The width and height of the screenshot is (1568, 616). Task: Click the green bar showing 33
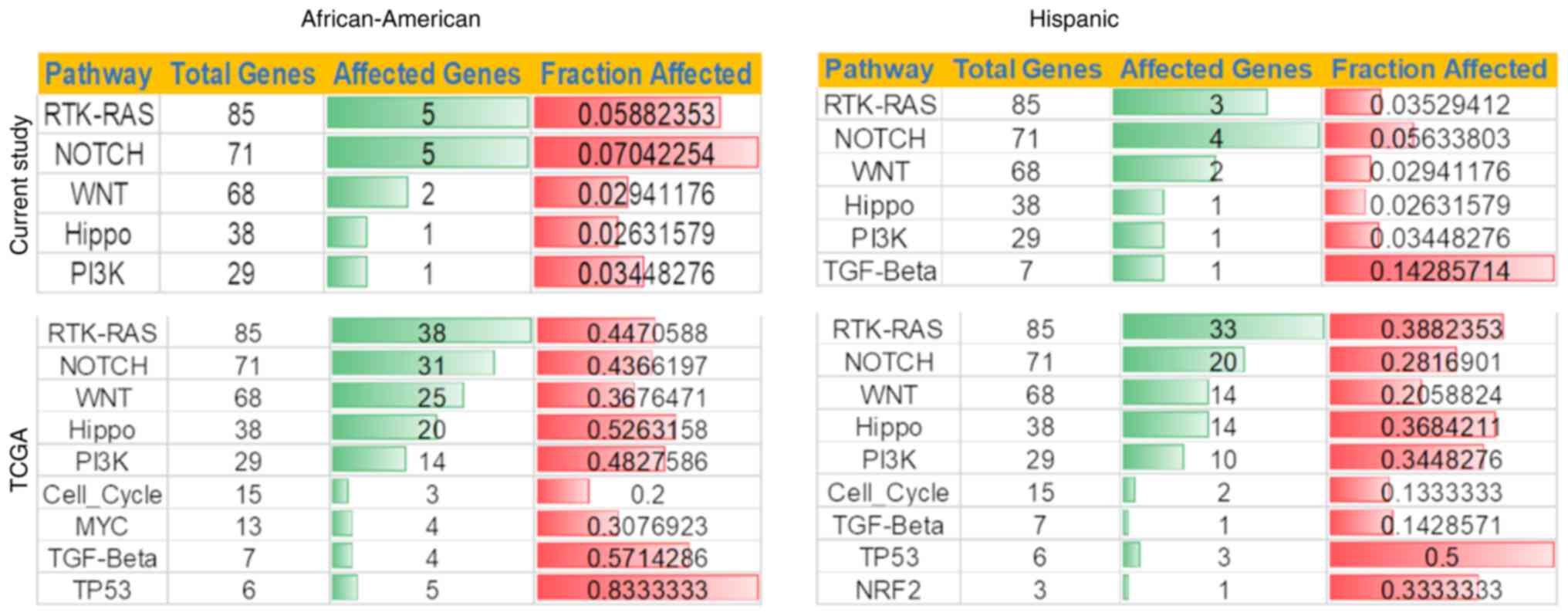[x=1223, y=329]
